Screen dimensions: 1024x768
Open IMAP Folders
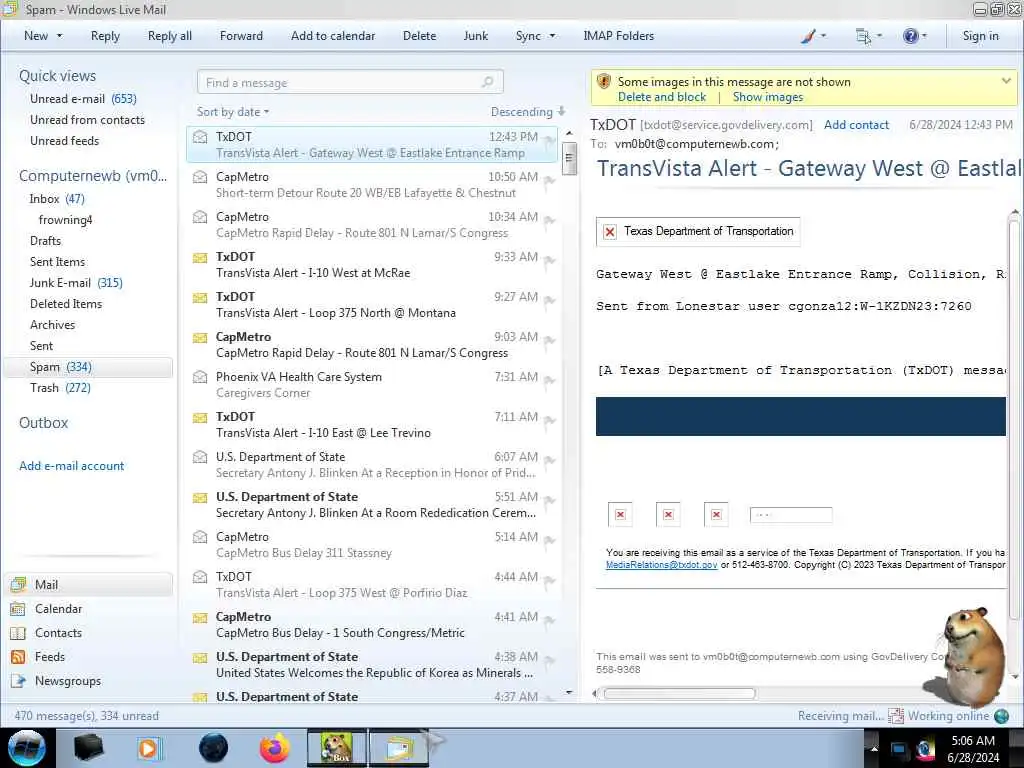pos(618,36)
